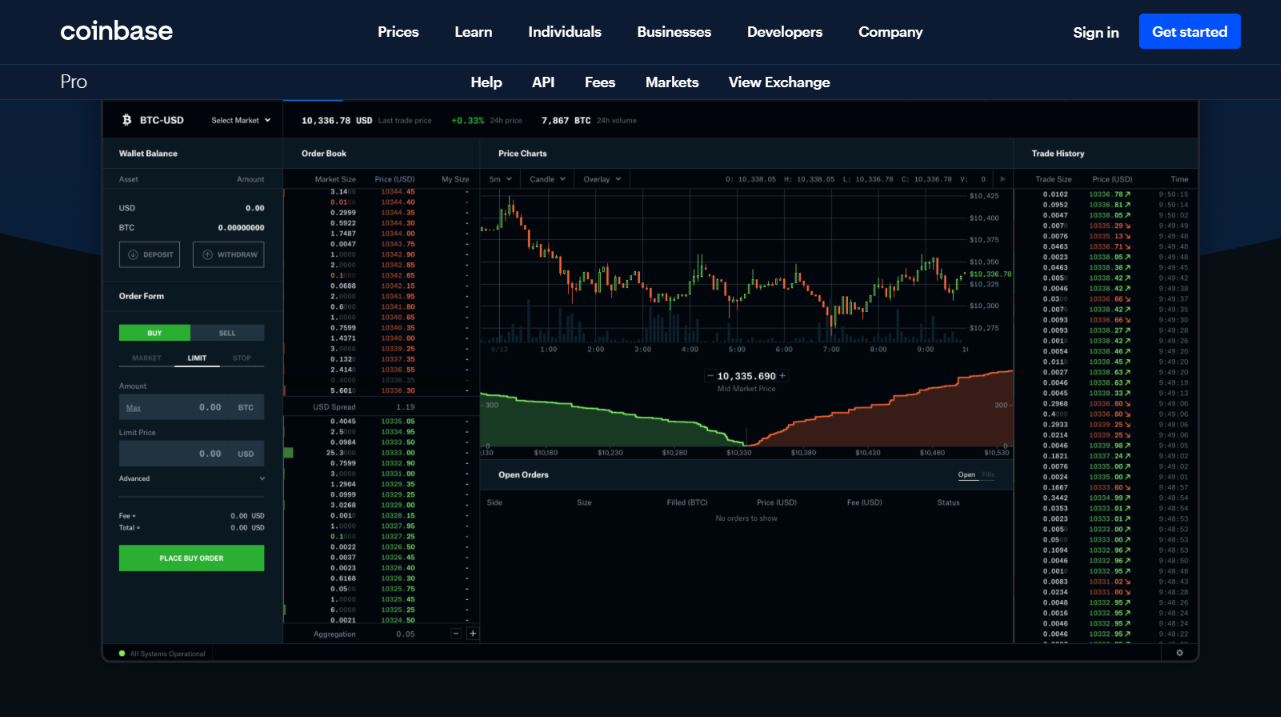The width and height of the screenshot is (1281, 717).
Task: Open the Markets link
Action: (x=672, y=82)
